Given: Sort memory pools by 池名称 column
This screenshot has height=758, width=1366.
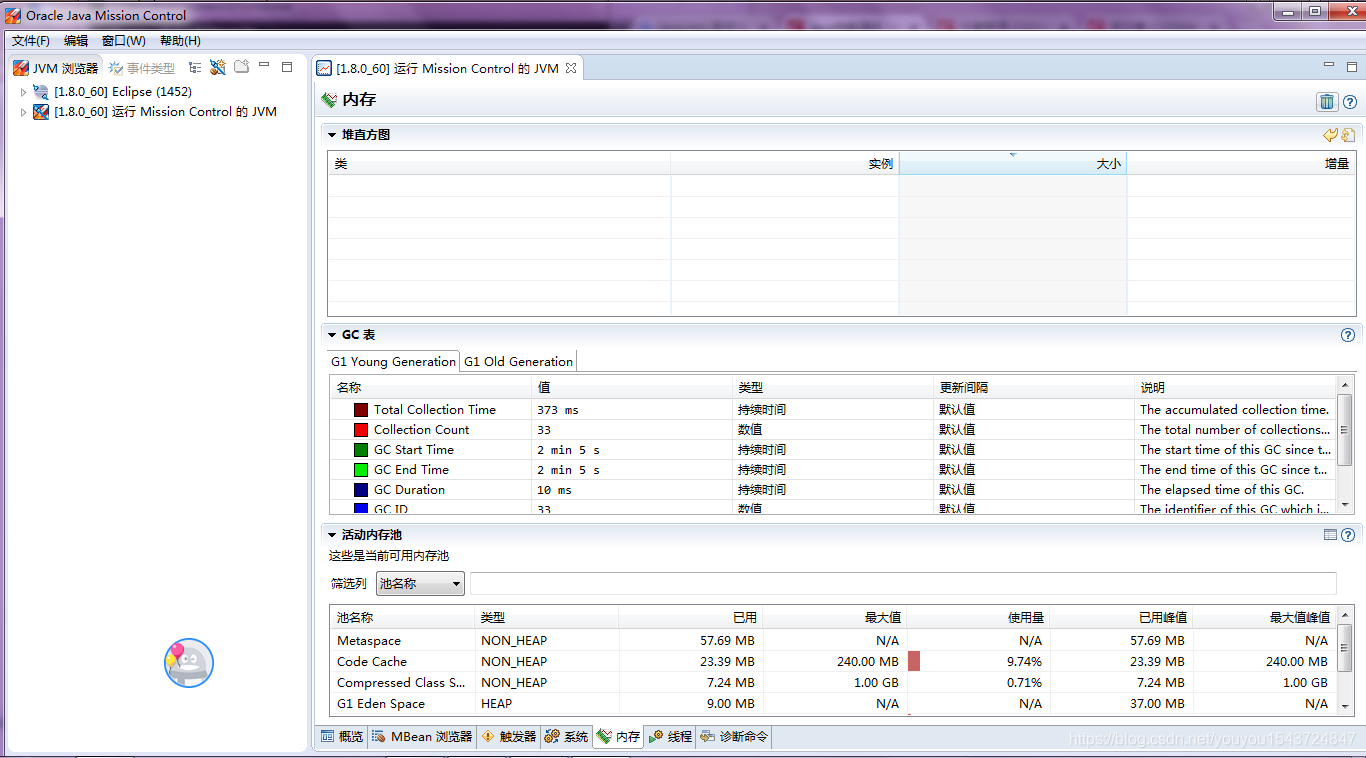Looking at the screenshot, I should 402,617.
